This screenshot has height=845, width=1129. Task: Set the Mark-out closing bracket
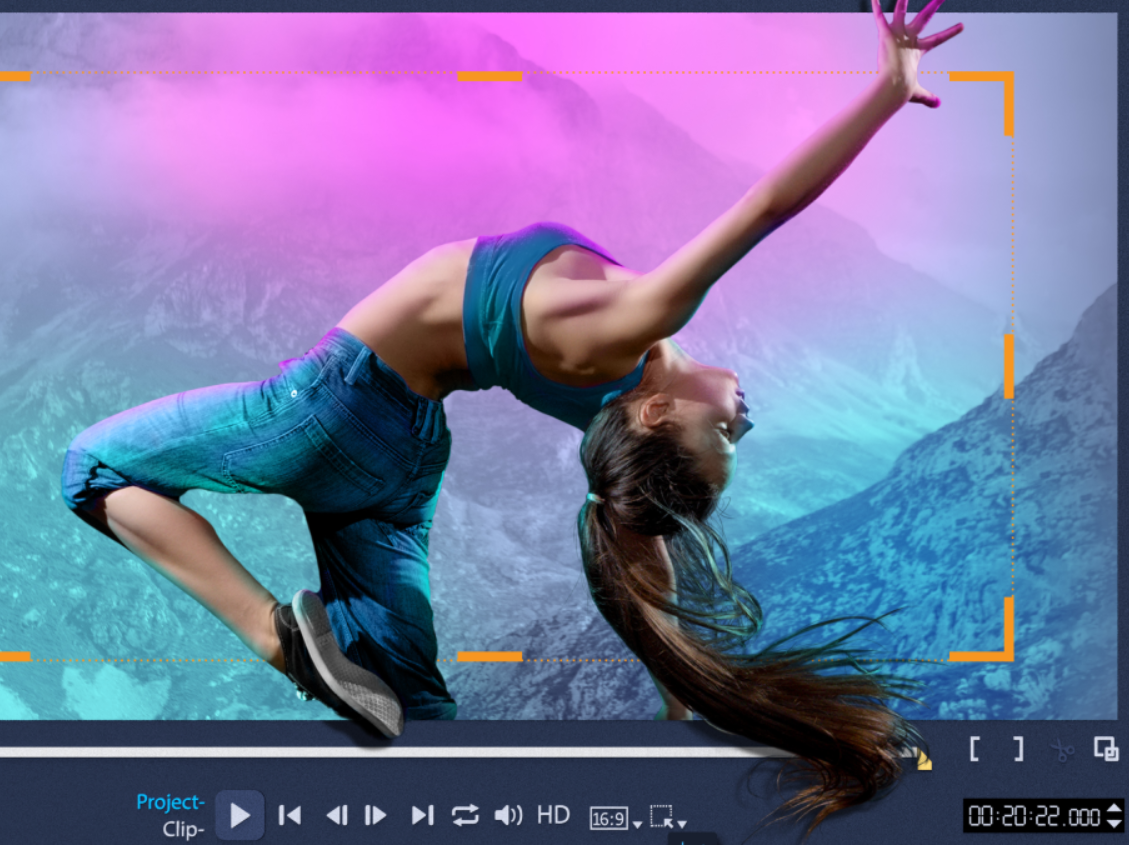click(x=1018, y=749)
